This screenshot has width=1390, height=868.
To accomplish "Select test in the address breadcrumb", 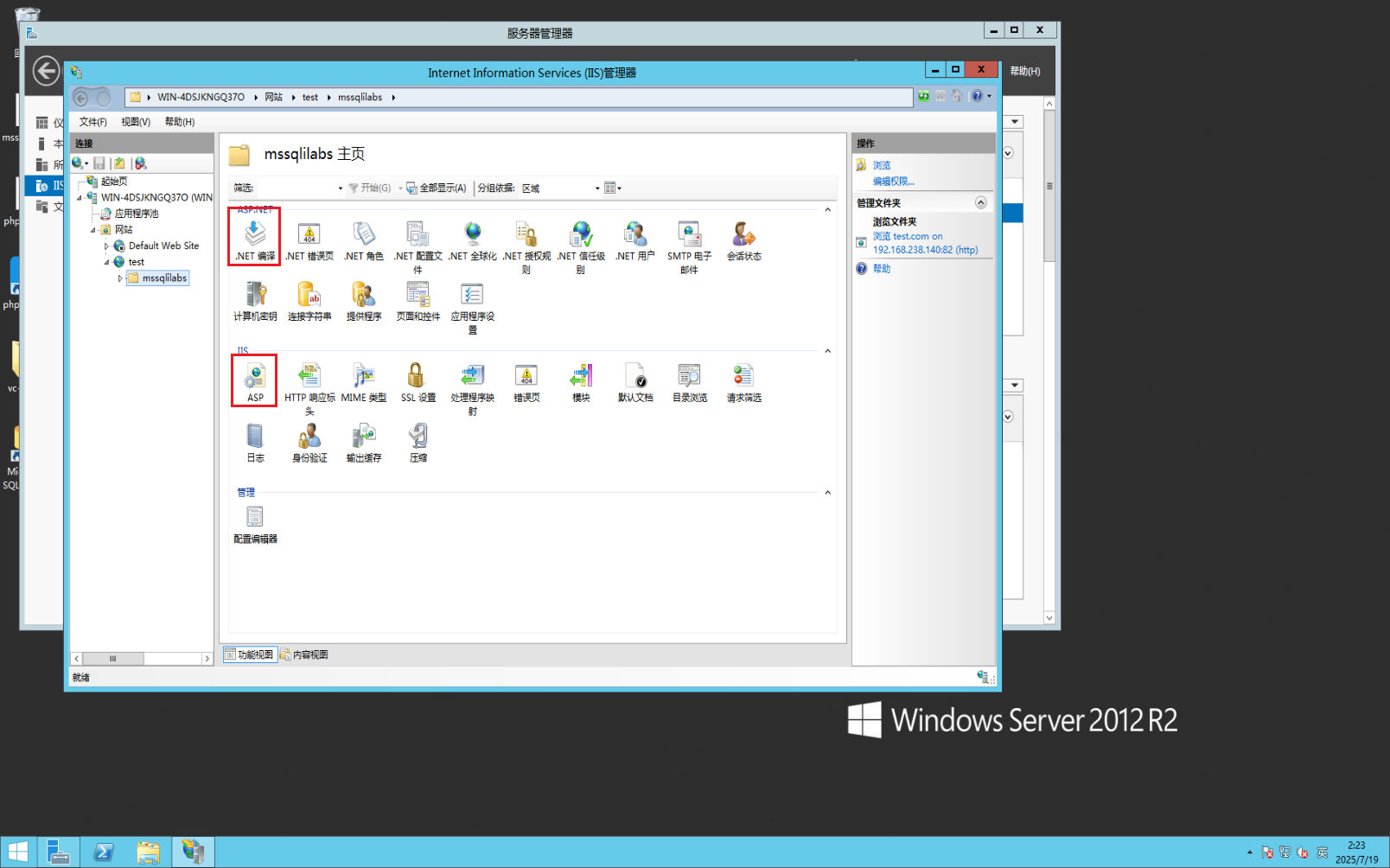I will tap(309, 97).
